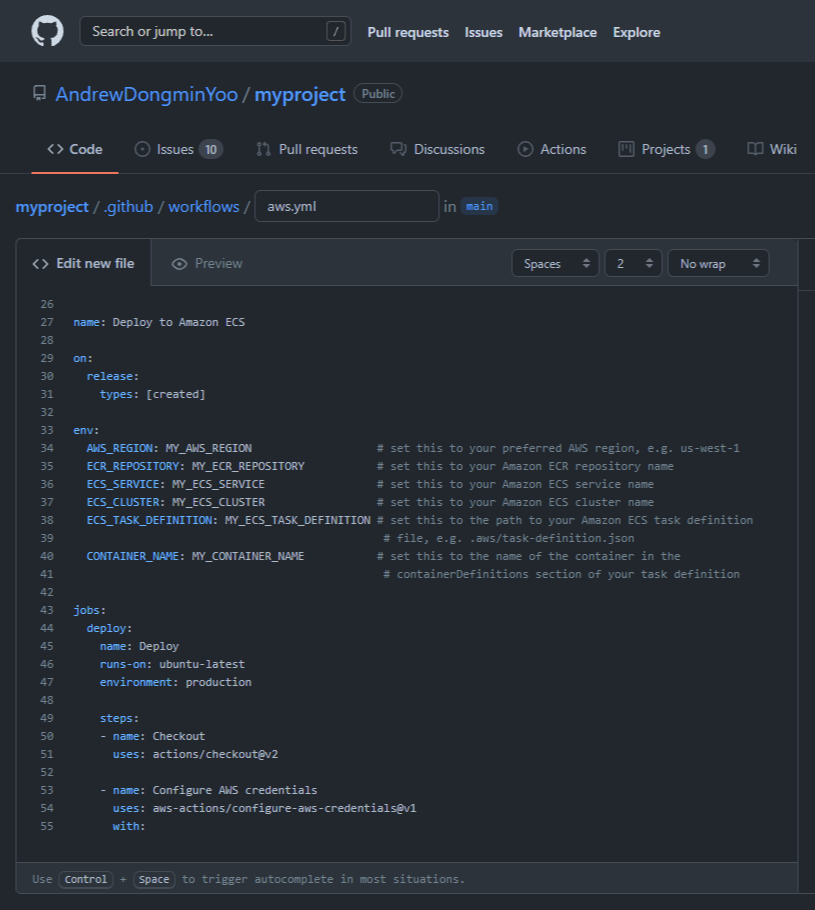Viewport: 815px width, 910px height.
Task: Click 'ECR_REPOSITORY: MY_ECR_REPOSITORY' on line 35
Action: 196,466
